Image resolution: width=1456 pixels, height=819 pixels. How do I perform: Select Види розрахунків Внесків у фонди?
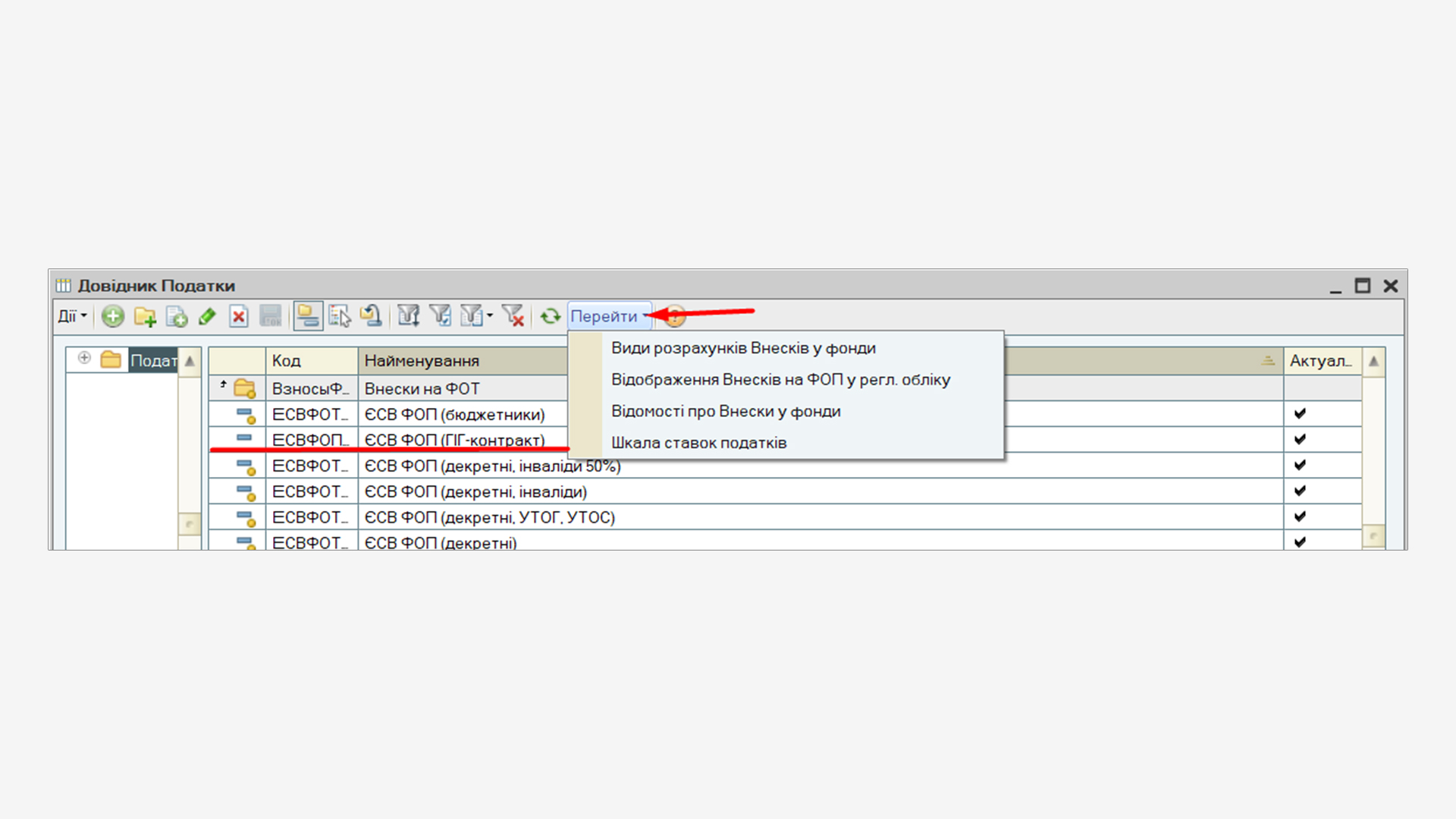click(743, 348)
